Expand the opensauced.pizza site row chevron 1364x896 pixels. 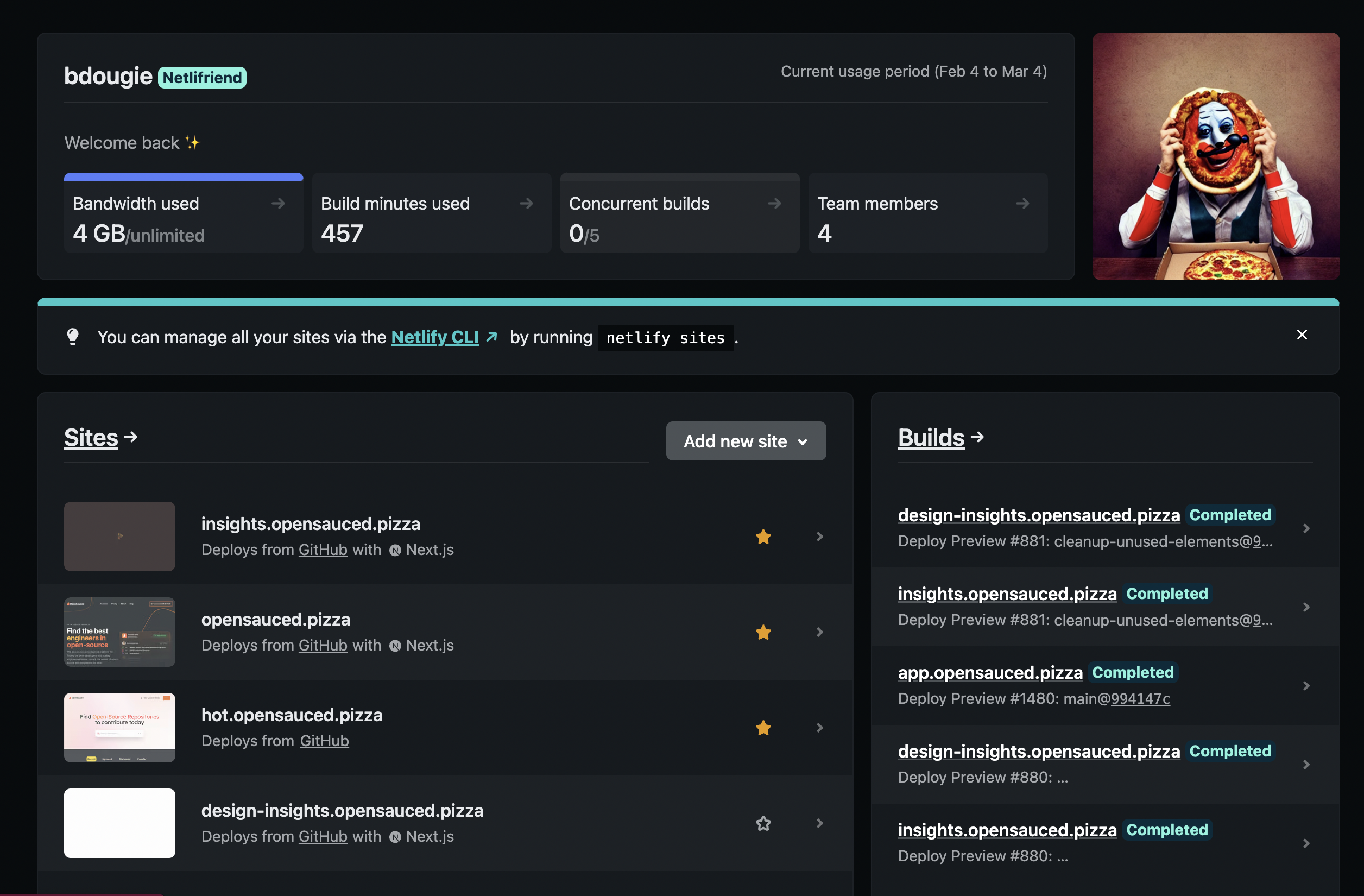[x=819, y=632]
